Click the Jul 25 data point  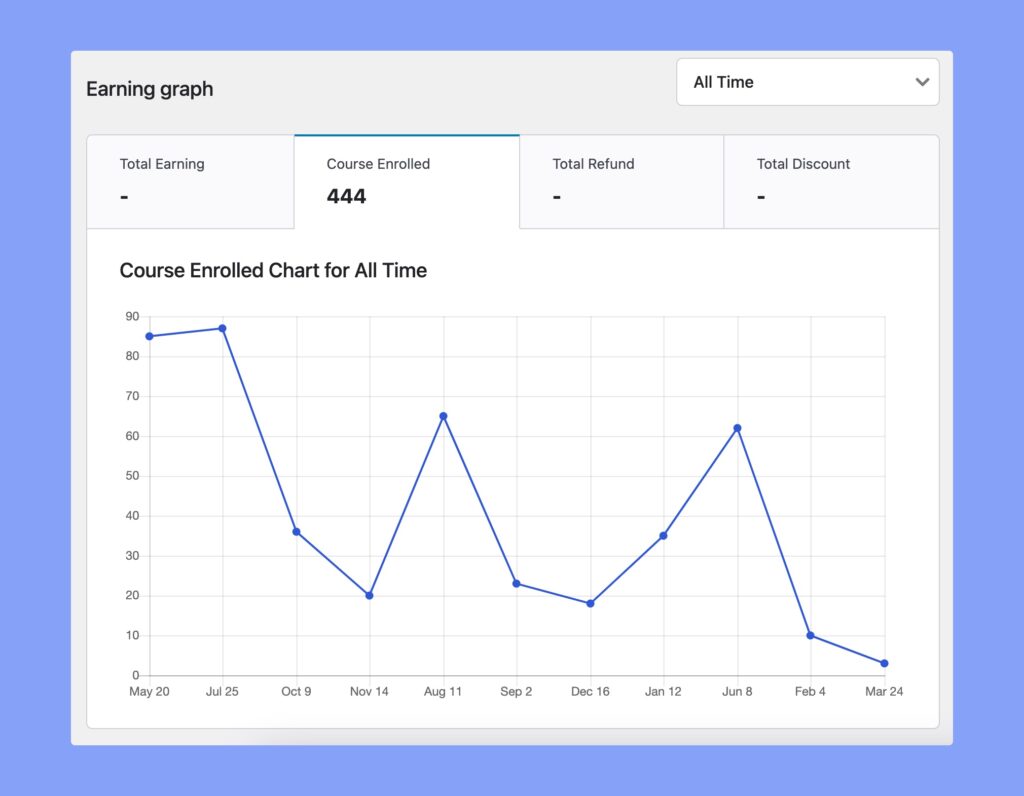(x=222, y=327)
